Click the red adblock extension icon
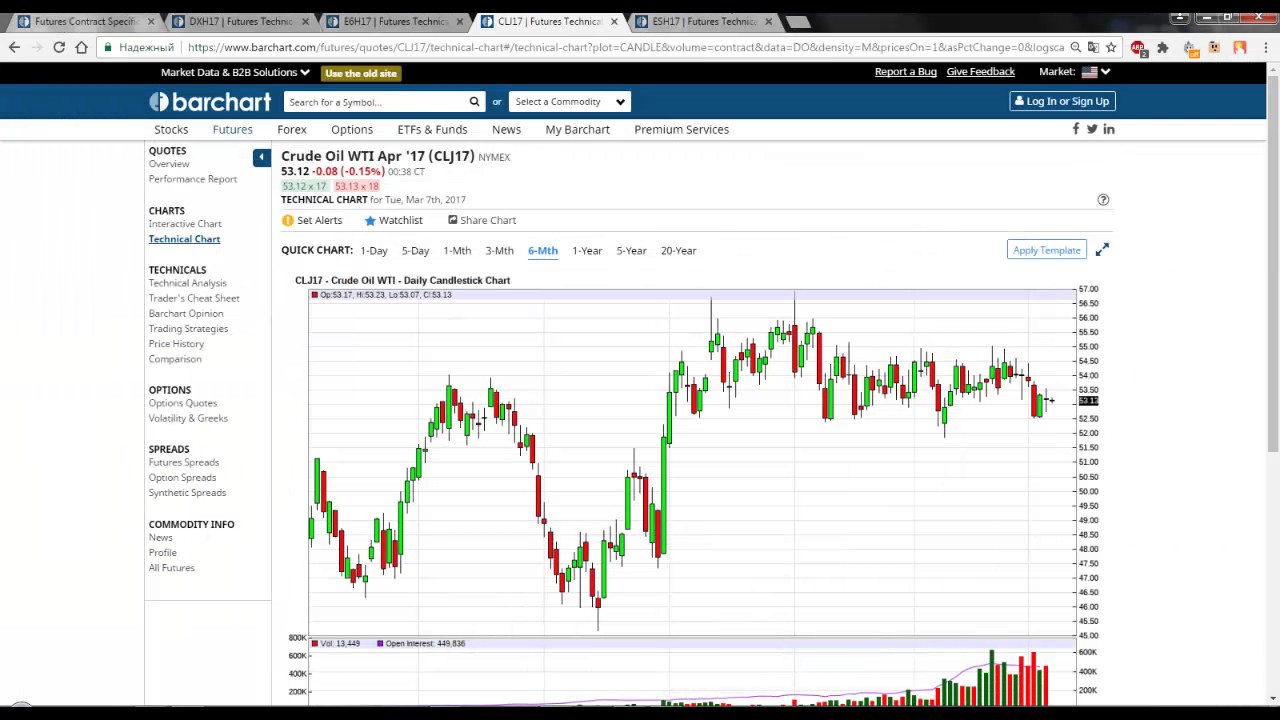The image size is (1280, 720). click(1138, 47)
